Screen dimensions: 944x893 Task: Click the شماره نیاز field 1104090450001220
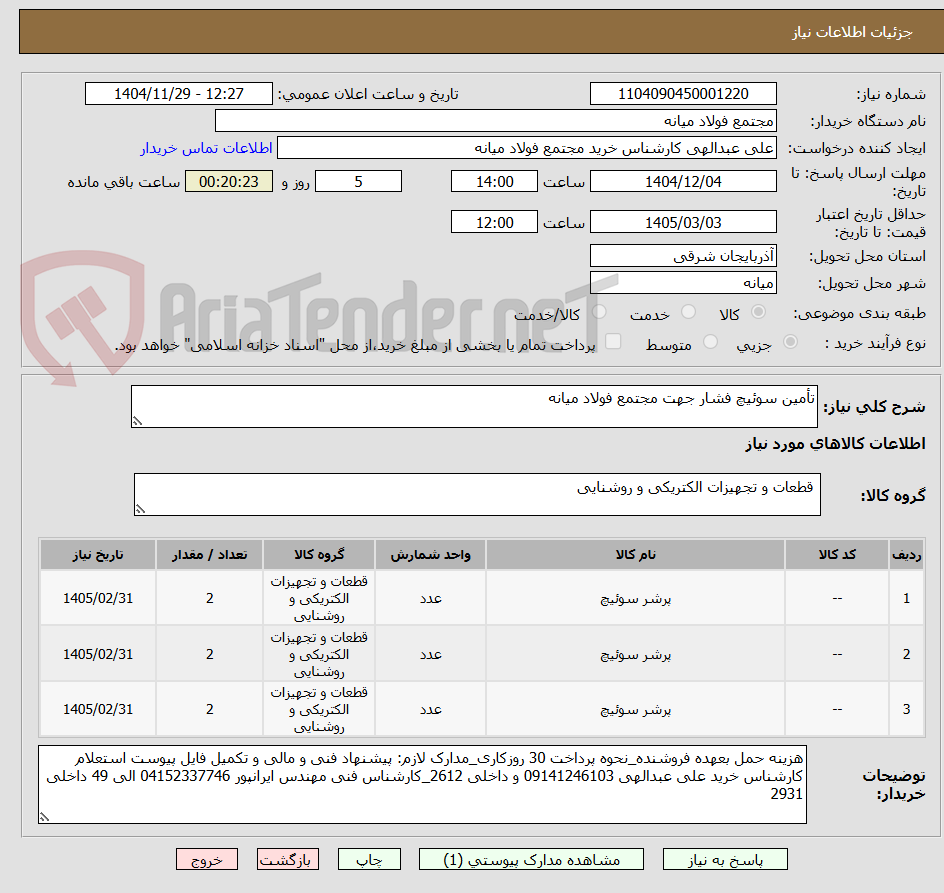click(x=683, y=94)
